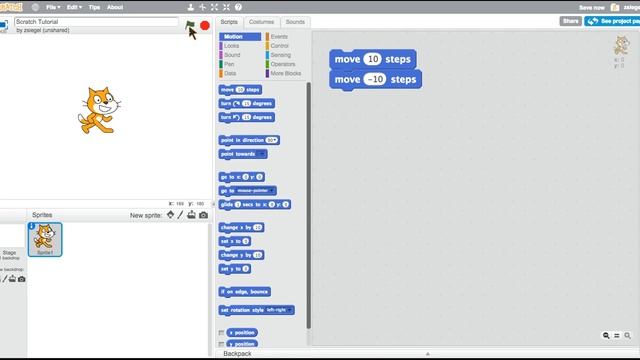The image size is (640, 360).
Task: Select the duplicate stamp tool
Action: (191, 7)
